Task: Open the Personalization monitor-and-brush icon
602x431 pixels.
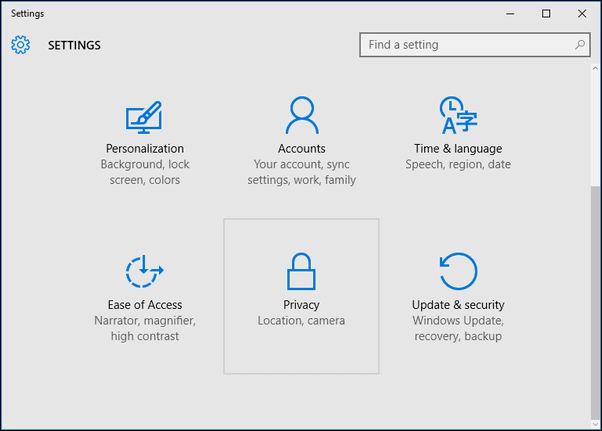Action: (x=144, y=117)
